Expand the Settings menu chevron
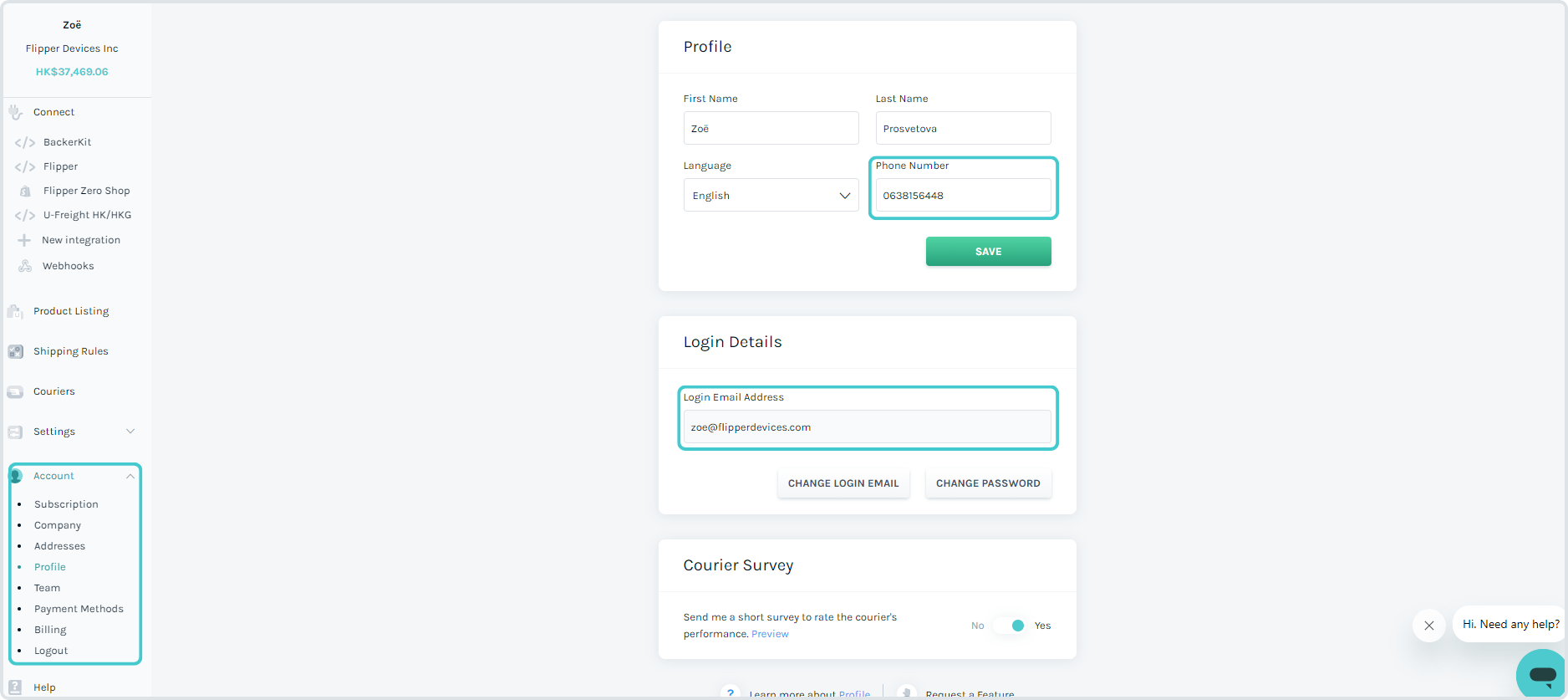This screenshot has height=700, width=1568. [x=130, y=432]
